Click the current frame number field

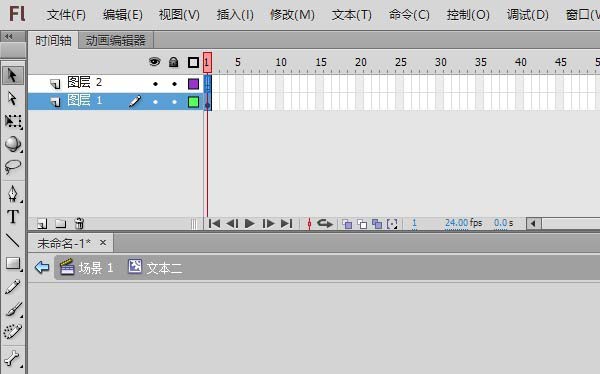point(414,223)
